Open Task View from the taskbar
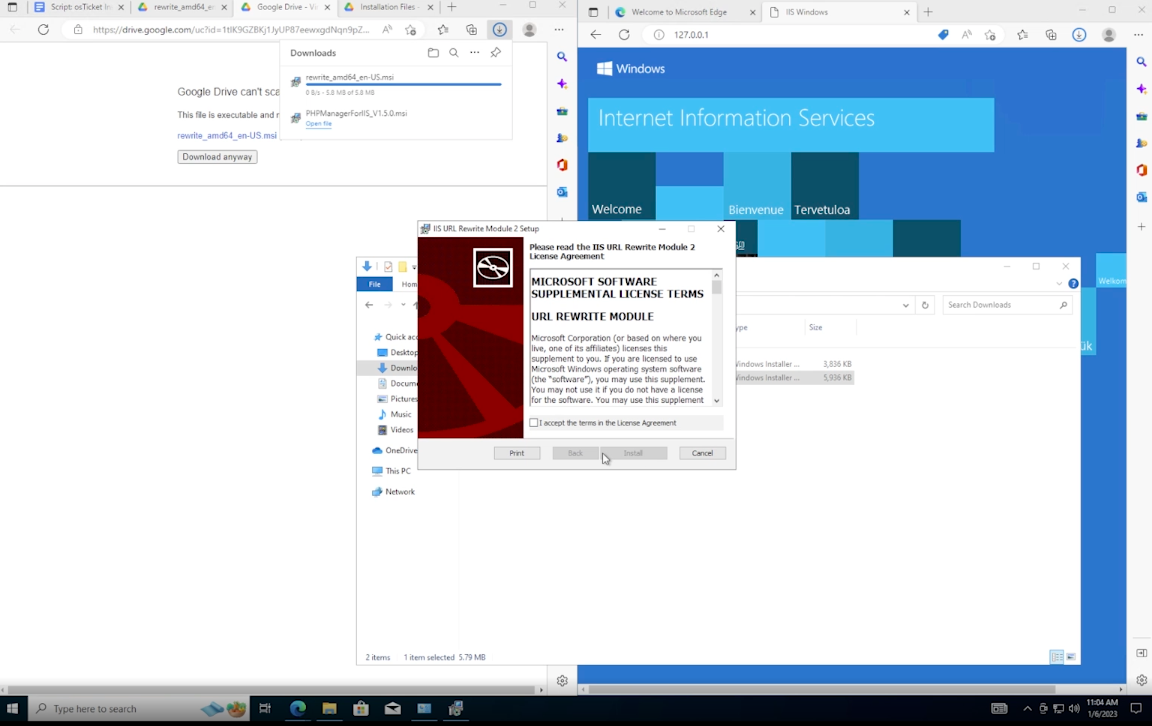The width and height of the screenshot is (1152, 726). coord(265,708)
